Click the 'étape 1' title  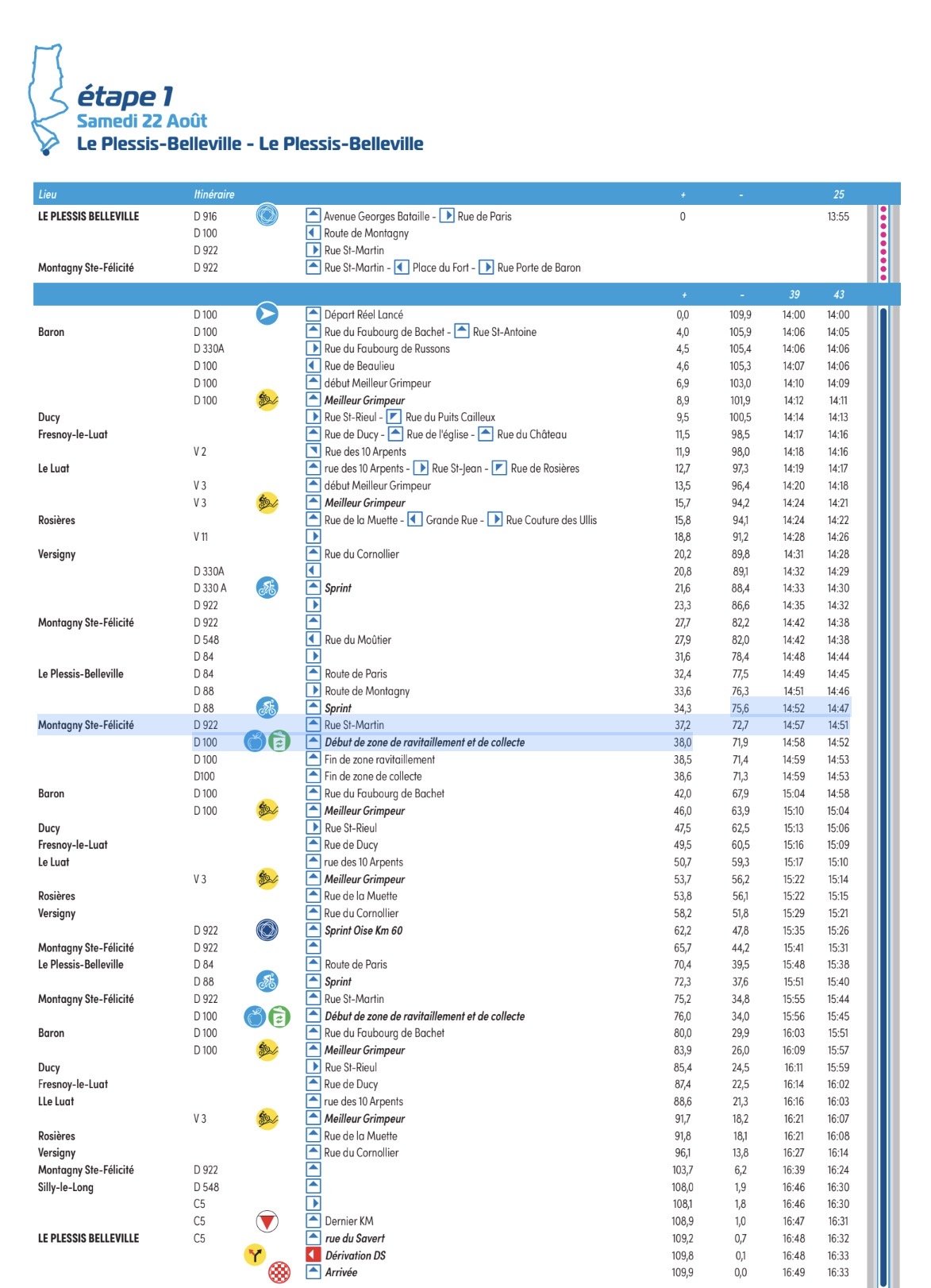125,96
